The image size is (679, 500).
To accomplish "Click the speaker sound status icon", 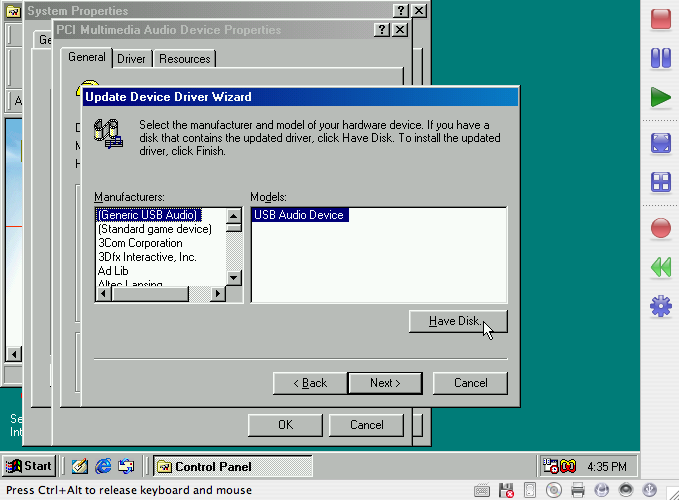I will [x=626, y=490].
